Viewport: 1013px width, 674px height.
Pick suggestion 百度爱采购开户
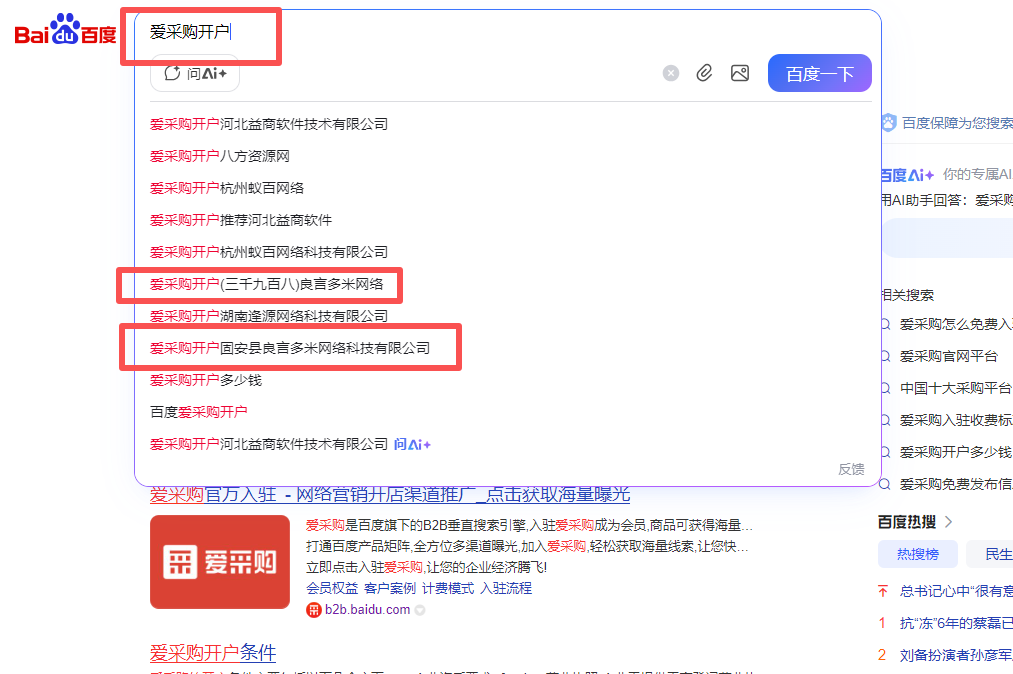click(x=199, y=412)
